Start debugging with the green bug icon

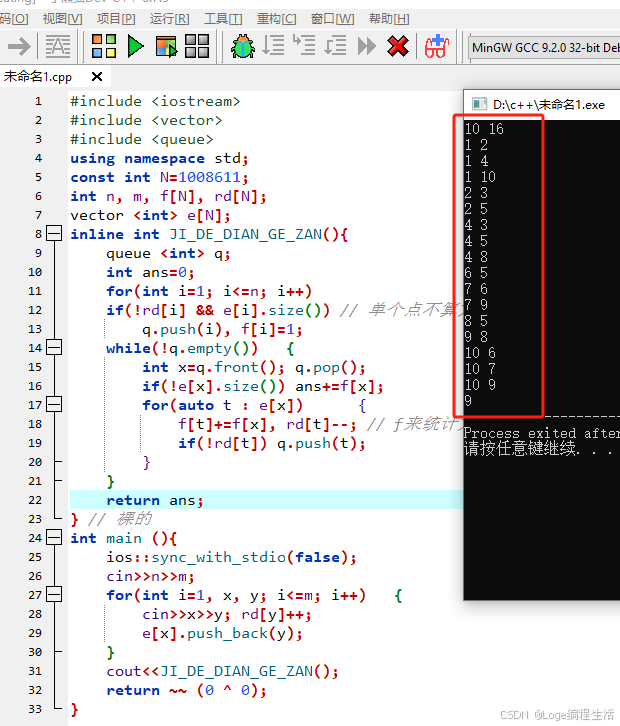(243, 46)
